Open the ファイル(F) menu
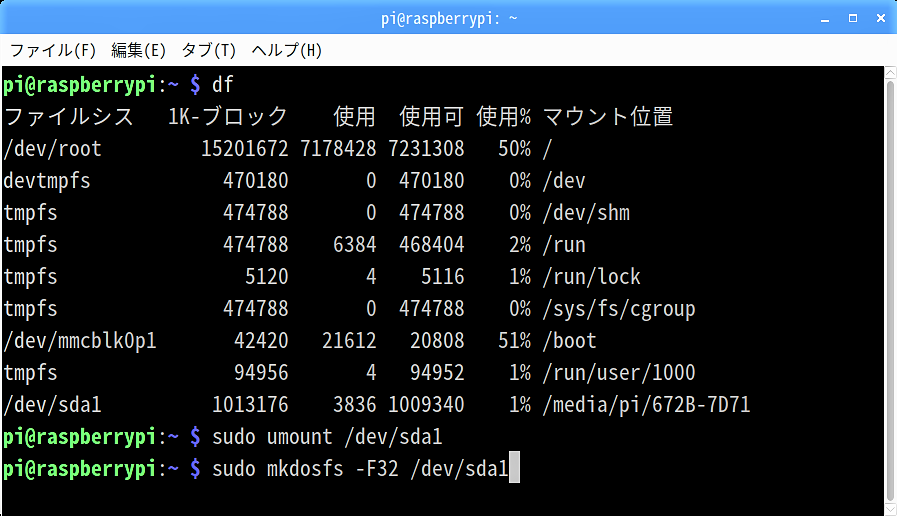 [x=53, y=50]
